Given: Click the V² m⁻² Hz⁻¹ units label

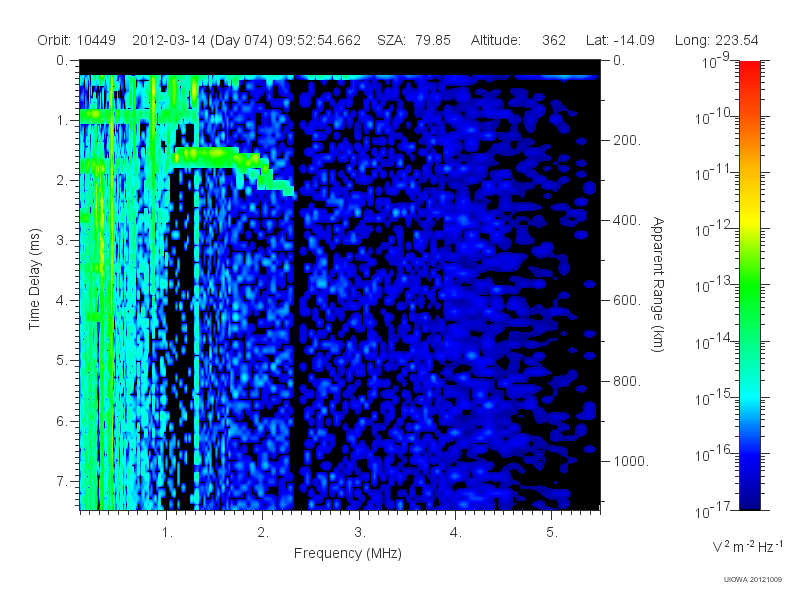Looking at the screenshot, I should (747, 546).
